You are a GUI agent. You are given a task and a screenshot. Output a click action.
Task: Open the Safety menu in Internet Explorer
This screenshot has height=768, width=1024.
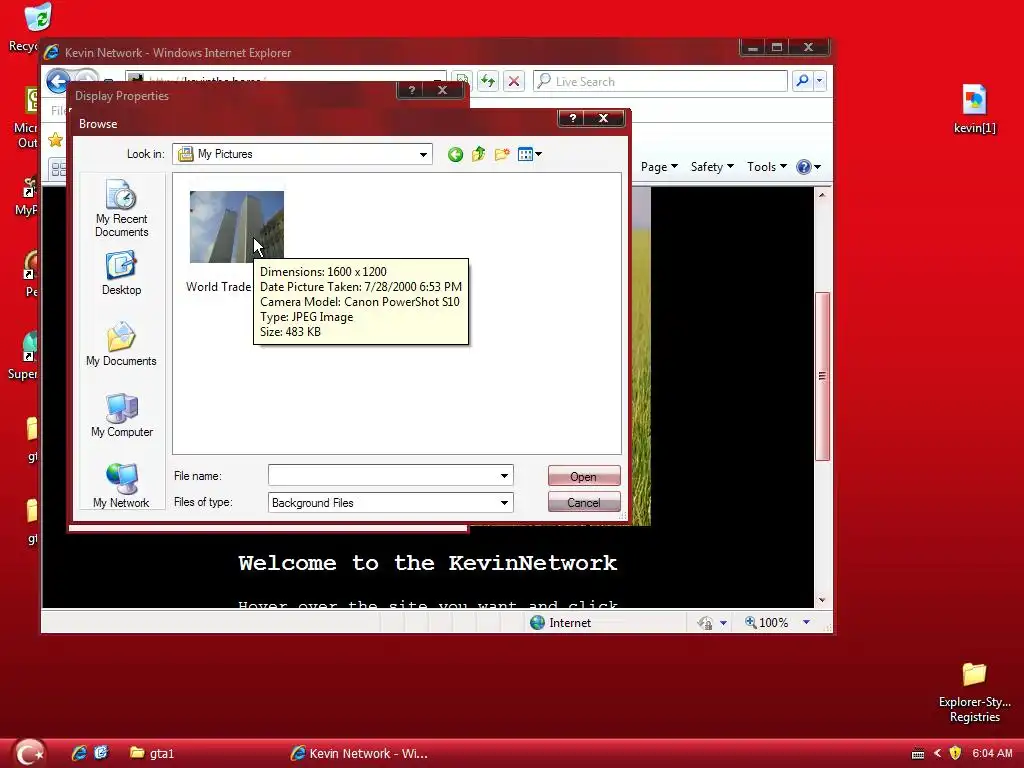coord(712,167)
